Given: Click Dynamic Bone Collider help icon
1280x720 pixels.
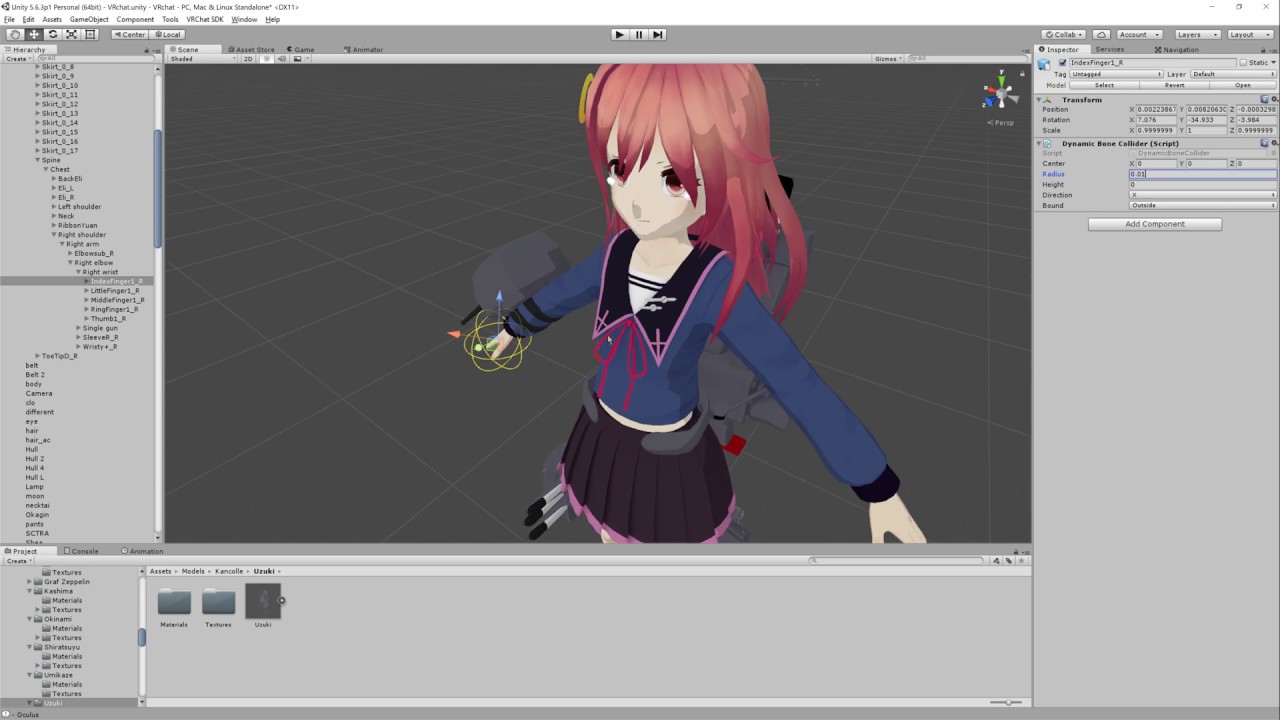Looking at the screenshot, I should (1264, 143).
